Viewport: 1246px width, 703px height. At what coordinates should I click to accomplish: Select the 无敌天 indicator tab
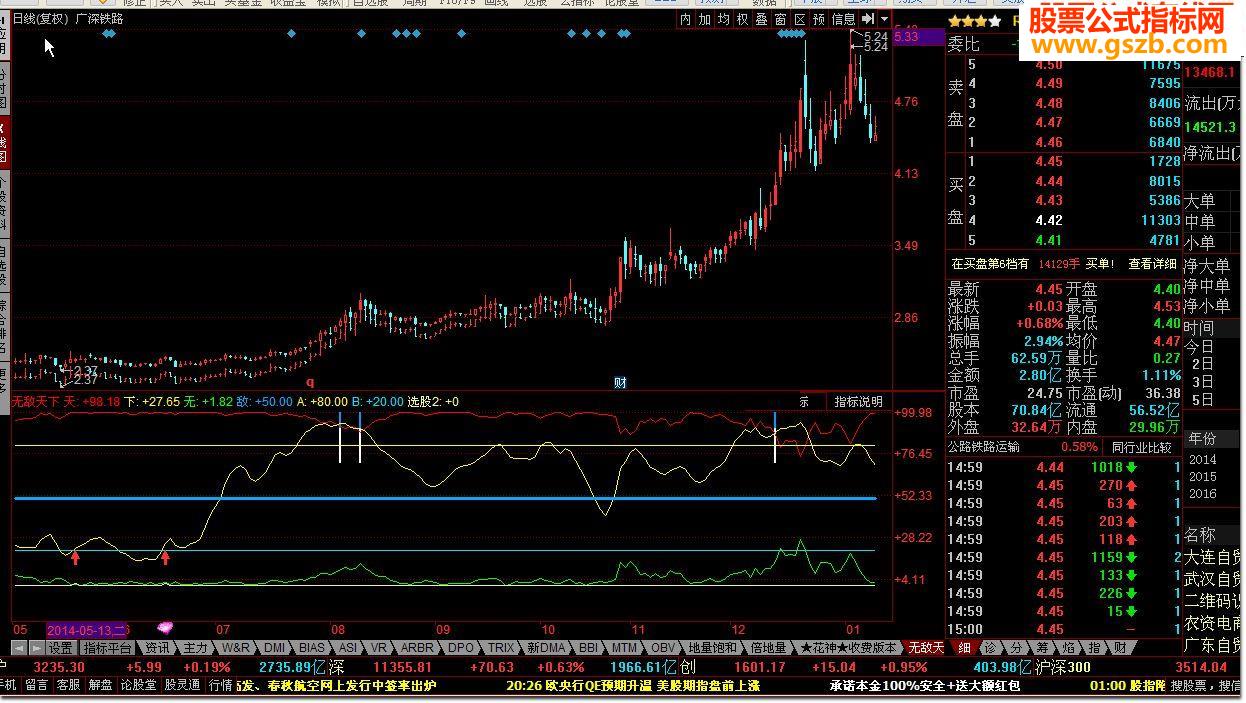[x=924, y=648]
